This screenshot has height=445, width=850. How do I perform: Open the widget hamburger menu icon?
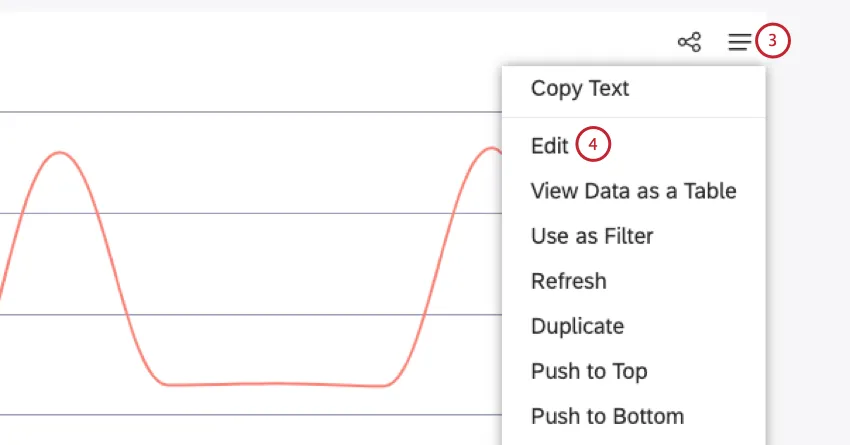pos(739,42)
